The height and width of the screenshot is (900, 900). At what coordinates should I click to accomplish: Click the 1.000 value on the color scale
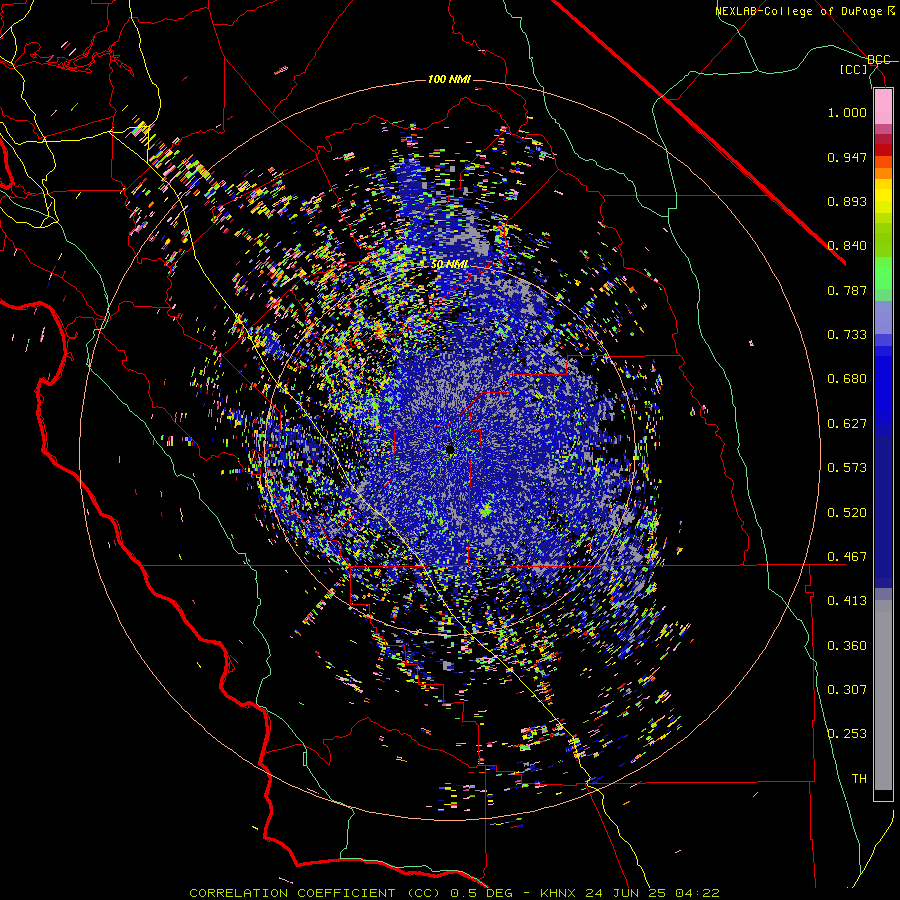pyautogui.click(x=847, y=112)
